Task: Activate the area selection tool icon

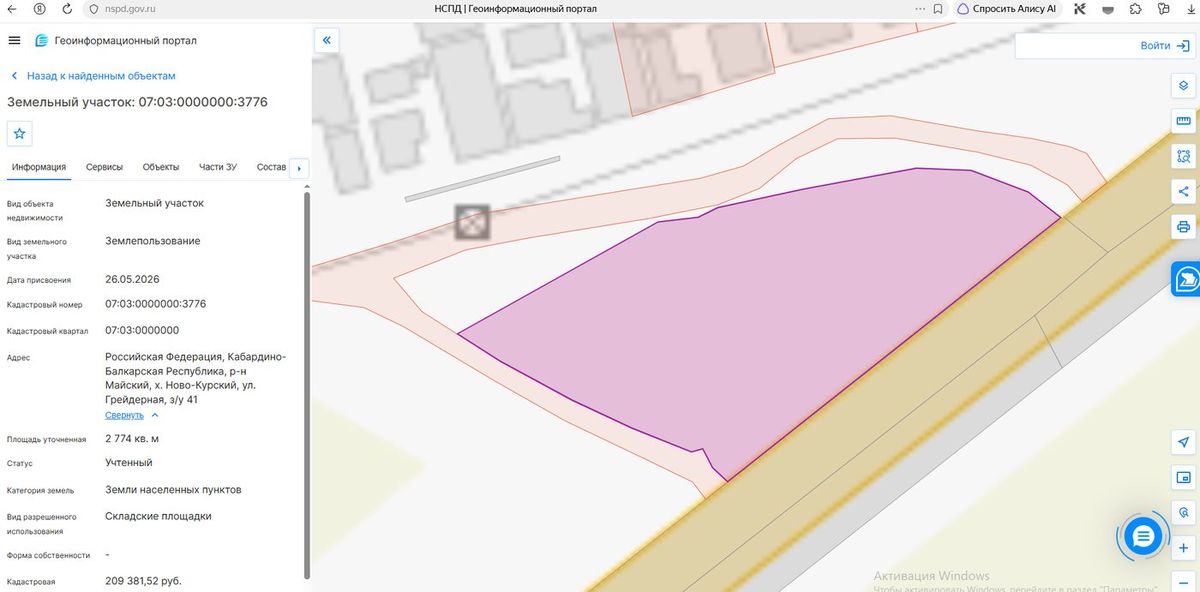Action: [1184, 156]
